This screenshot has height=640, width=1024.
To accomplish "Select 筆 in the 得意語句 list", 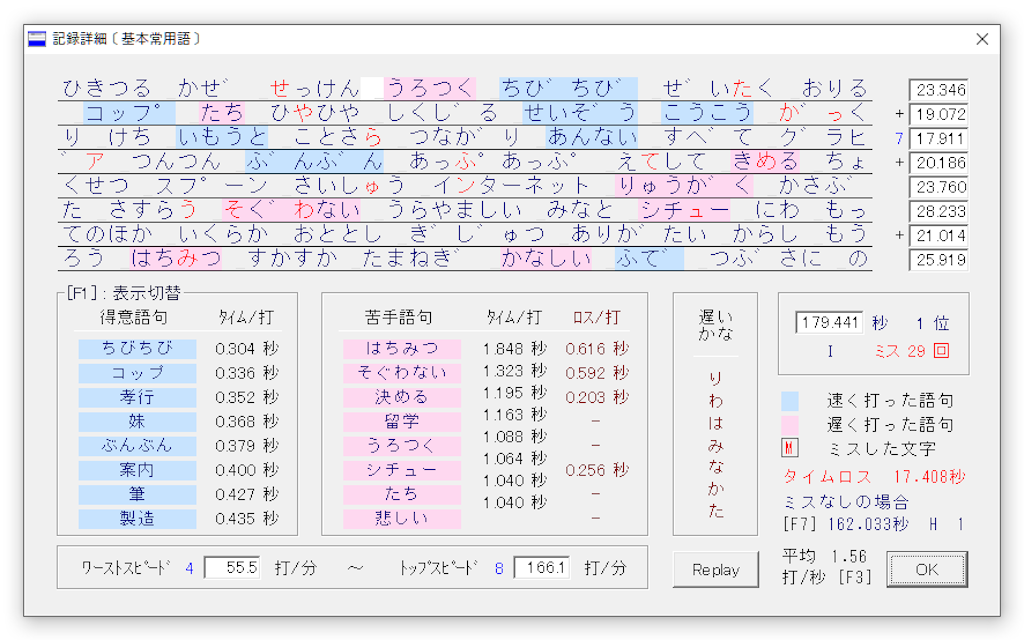I will 137,494.
